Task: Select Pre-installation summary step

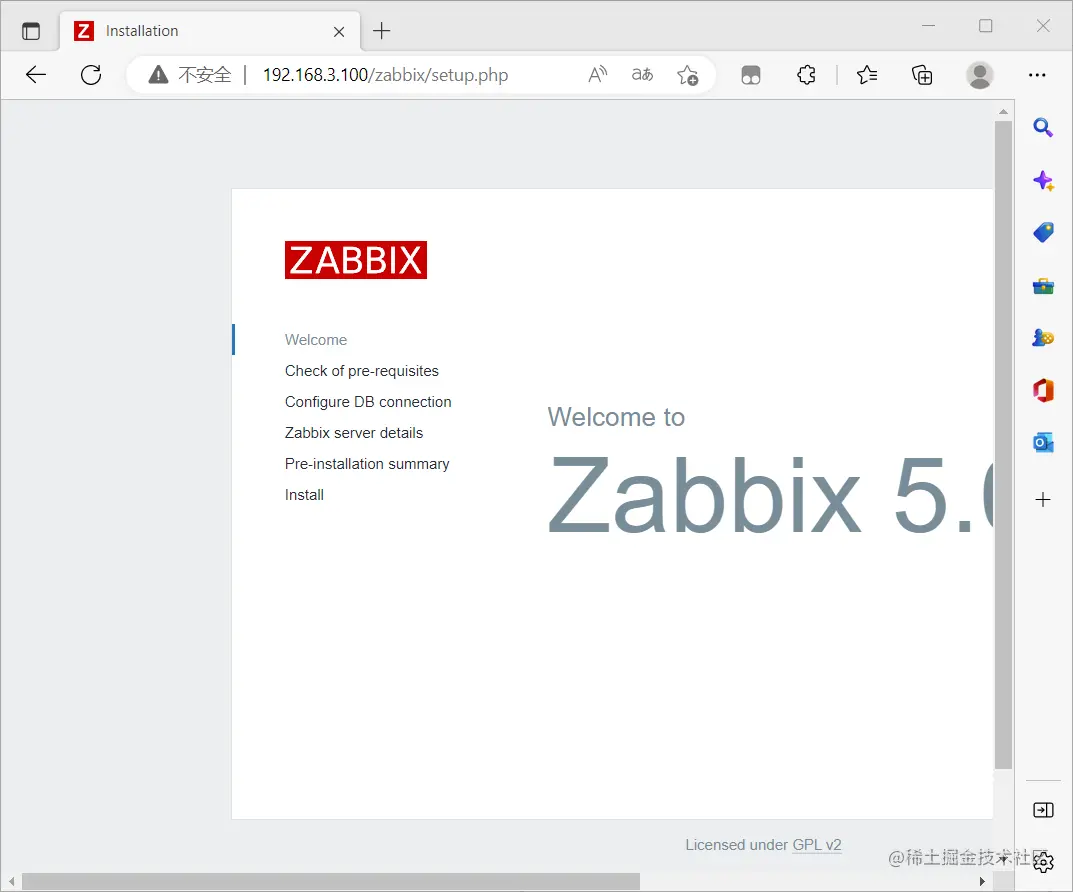Action: click(x=367, y=464)
